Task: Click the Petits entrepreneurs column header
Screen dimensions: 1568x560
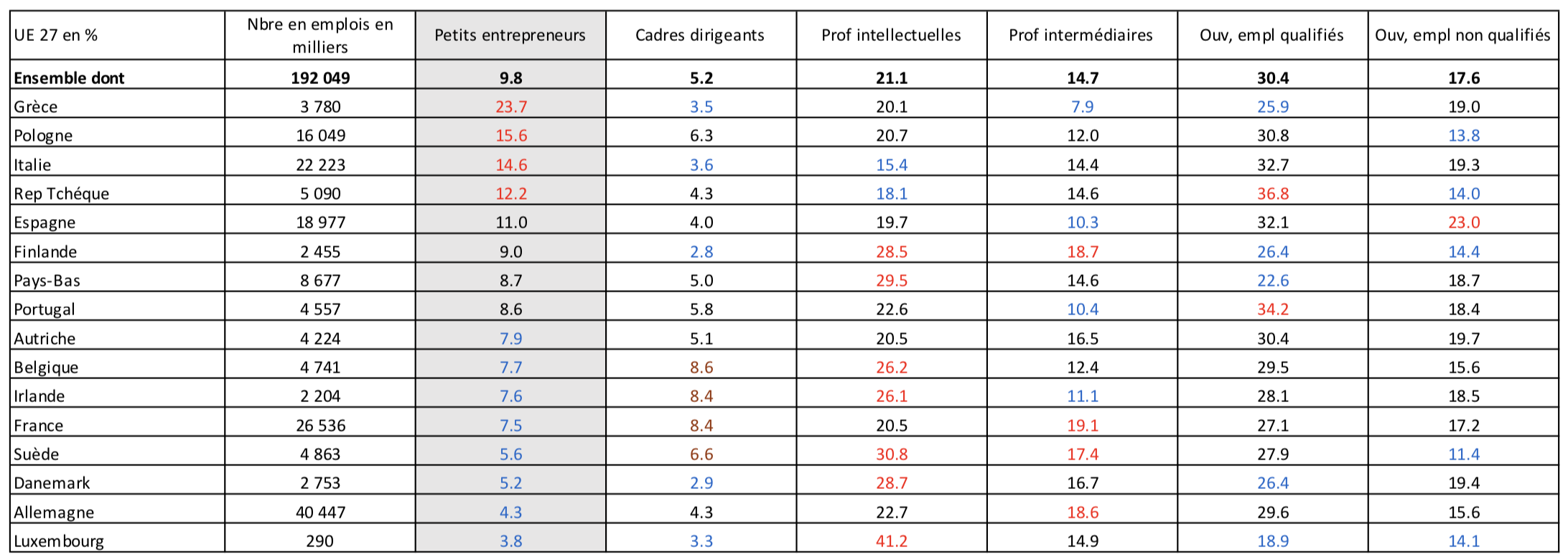Action: coord(510,35)
